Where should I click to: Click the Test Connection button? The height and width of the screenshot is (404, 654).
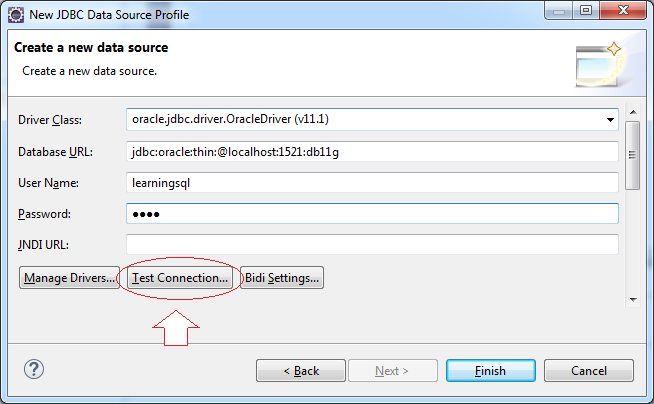tap(180, 278)
